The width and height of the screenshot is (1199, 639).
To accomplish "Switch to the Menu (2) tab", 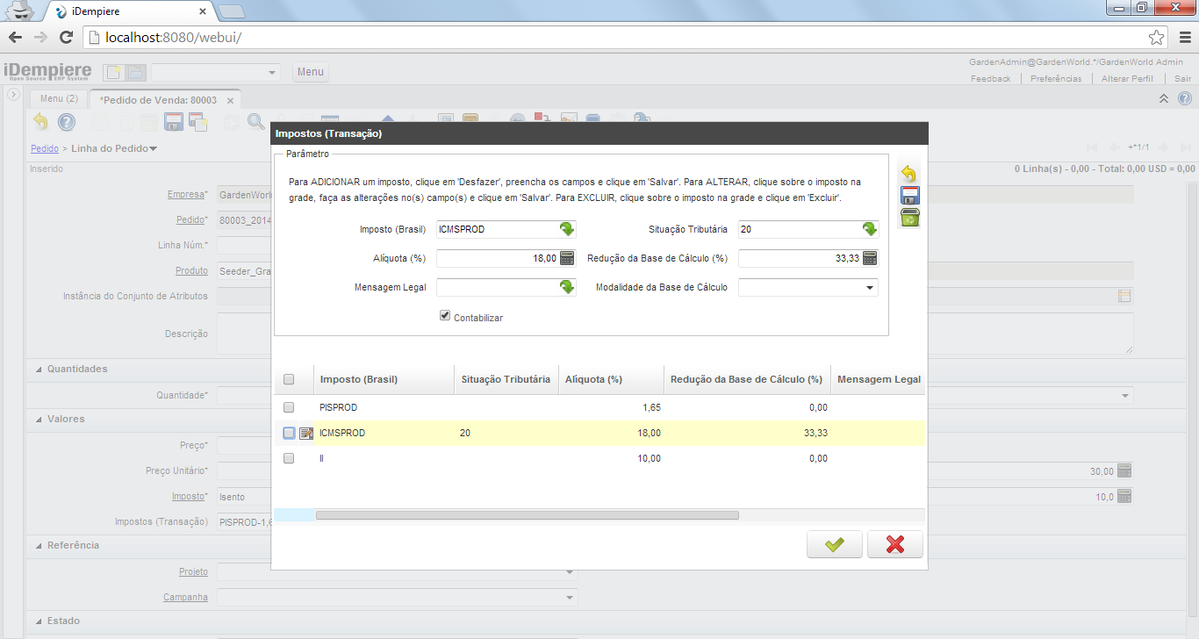I will pyautogui.click(x=58, y=99).
